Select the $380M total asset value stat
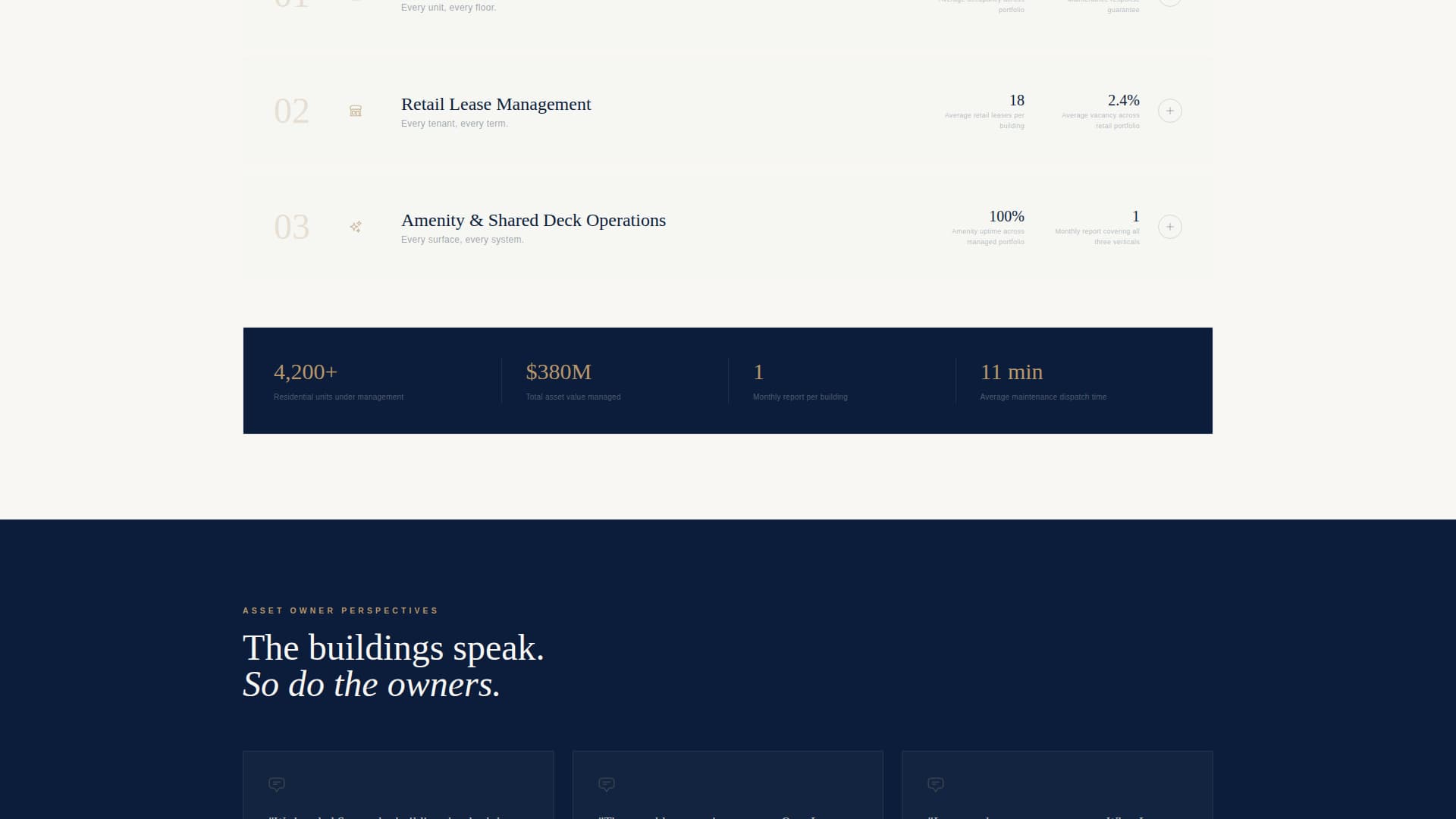 pyautogui.click(x=558, y=372)
